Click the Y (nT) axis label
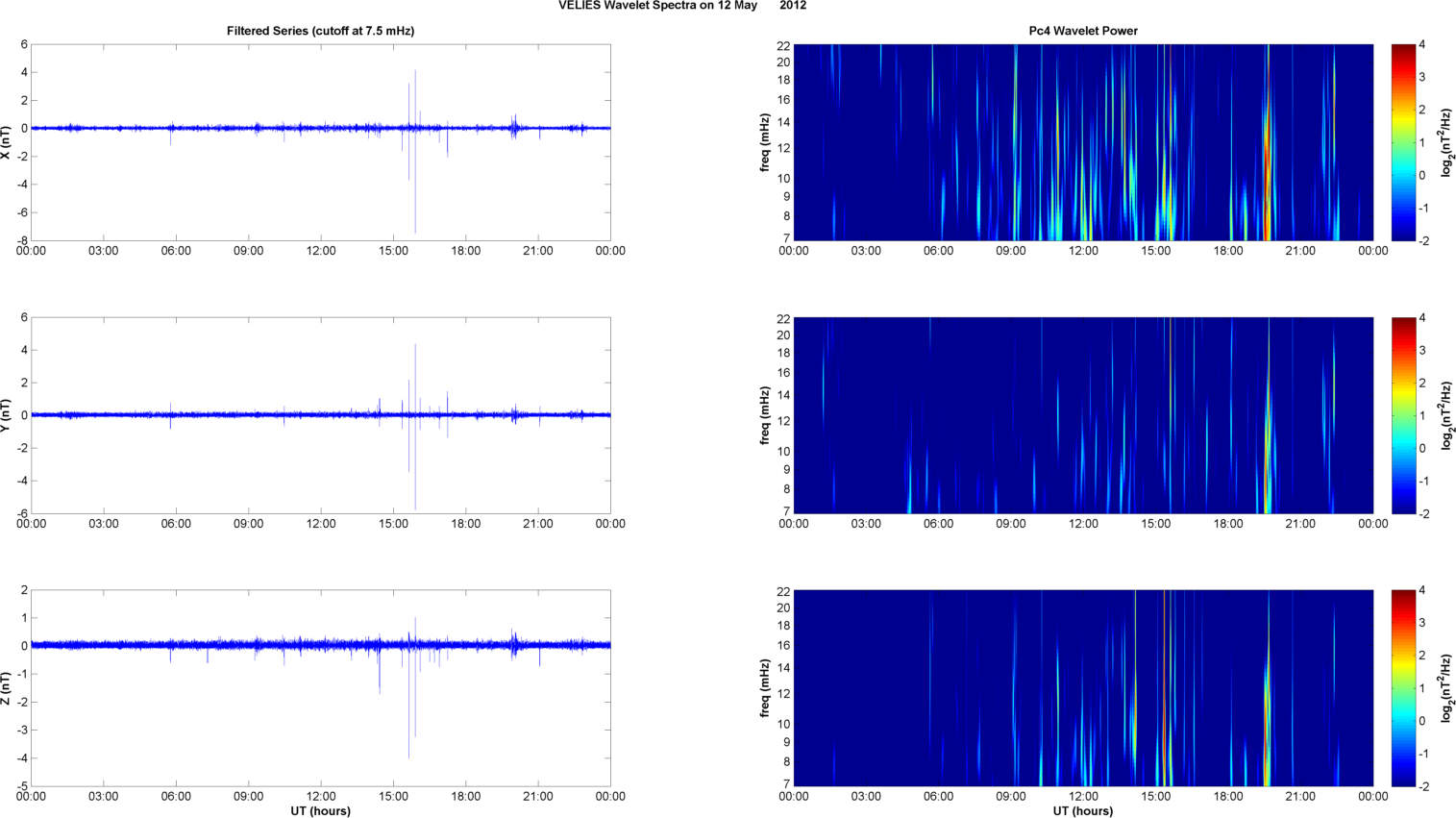The height and width of the screenshot is (818, 1456). pos(6,415)
